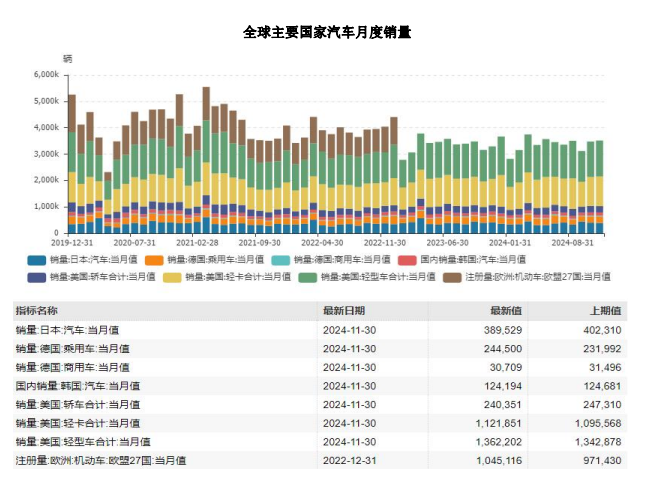Image resolution: width=671 pixels, height=479 pixels.
Task: Click the chart title 全球主要国家汽车月度销量
Action: pyautogui.click(x=327, y=32)
